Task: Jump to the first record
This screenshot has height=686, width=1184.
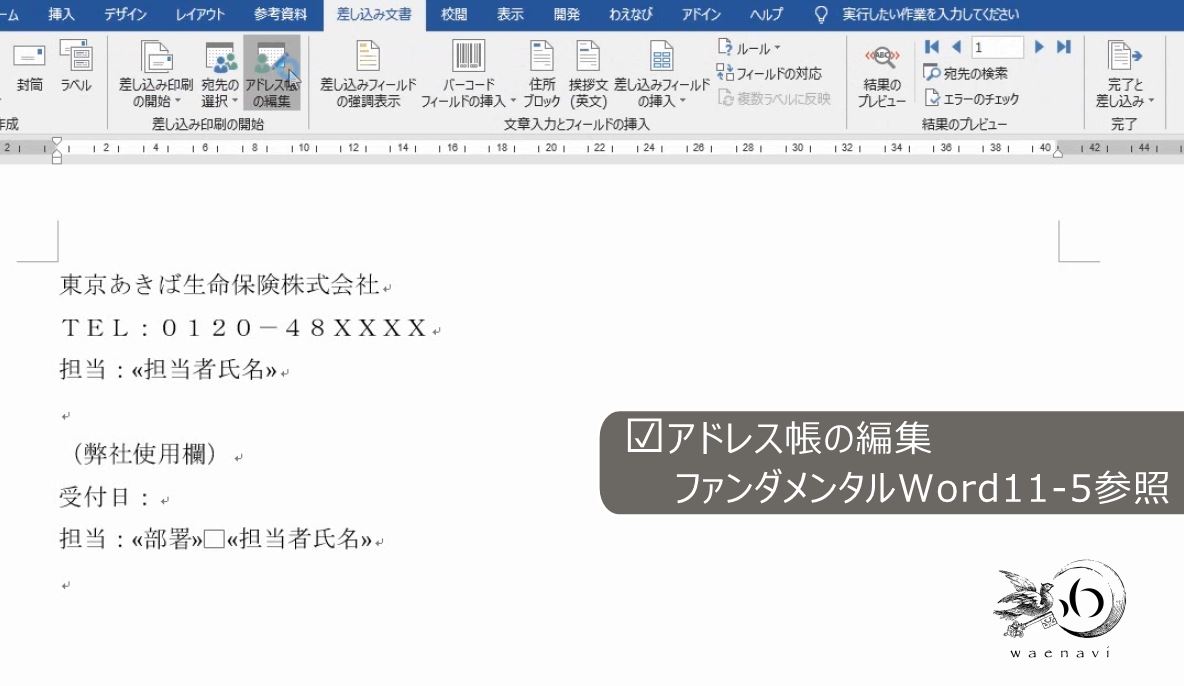Action: (x=930, y=46)
